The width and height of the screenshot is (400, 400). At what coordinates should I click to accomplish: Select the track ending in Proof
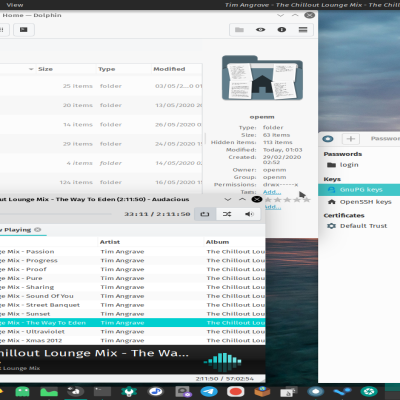[x=133, y=269]
